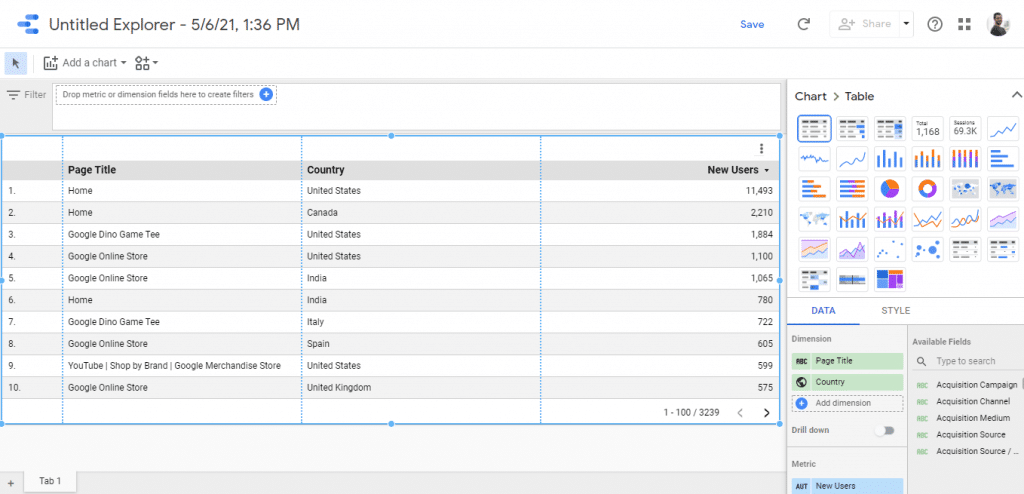Click Add dimension
This screenshot has width=1024, height=494.
click(848, 403)
